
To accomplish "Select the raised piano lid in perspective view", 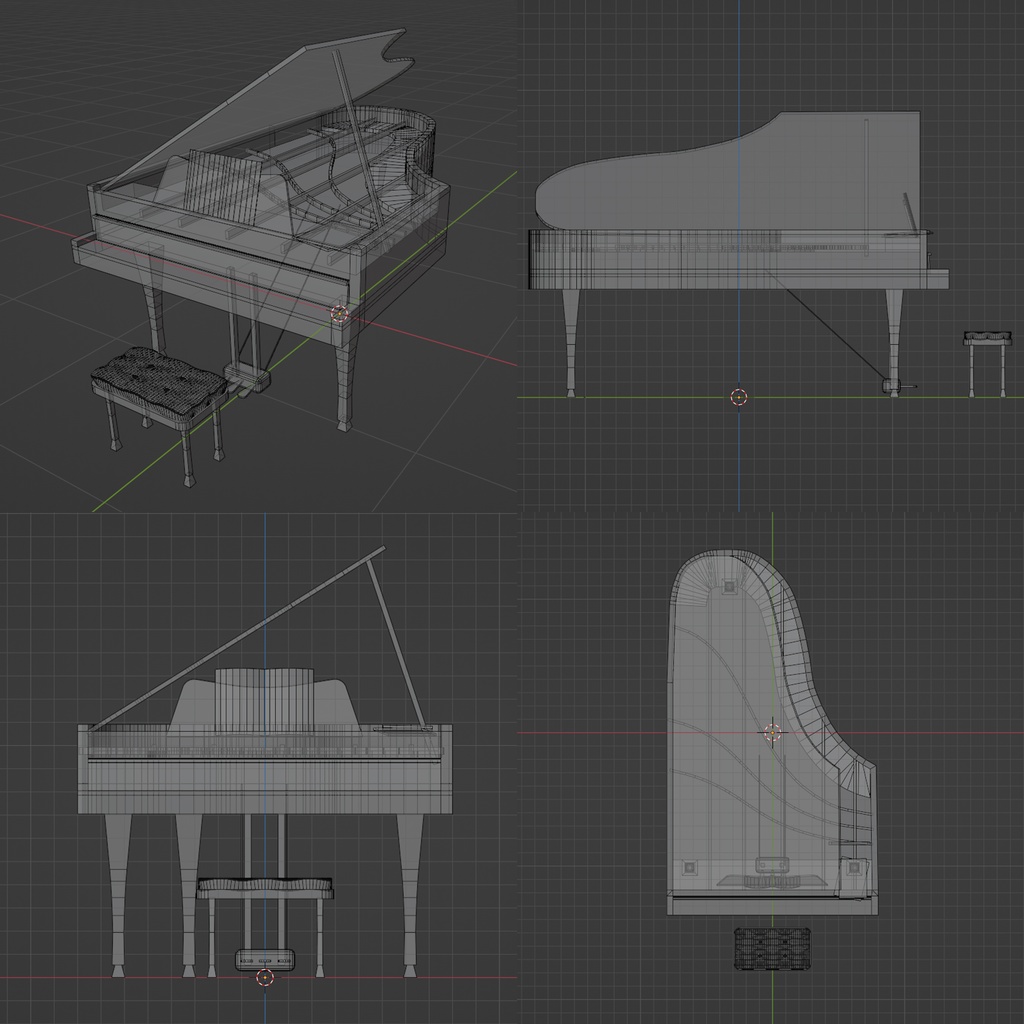I will click(x=261, y=111).
